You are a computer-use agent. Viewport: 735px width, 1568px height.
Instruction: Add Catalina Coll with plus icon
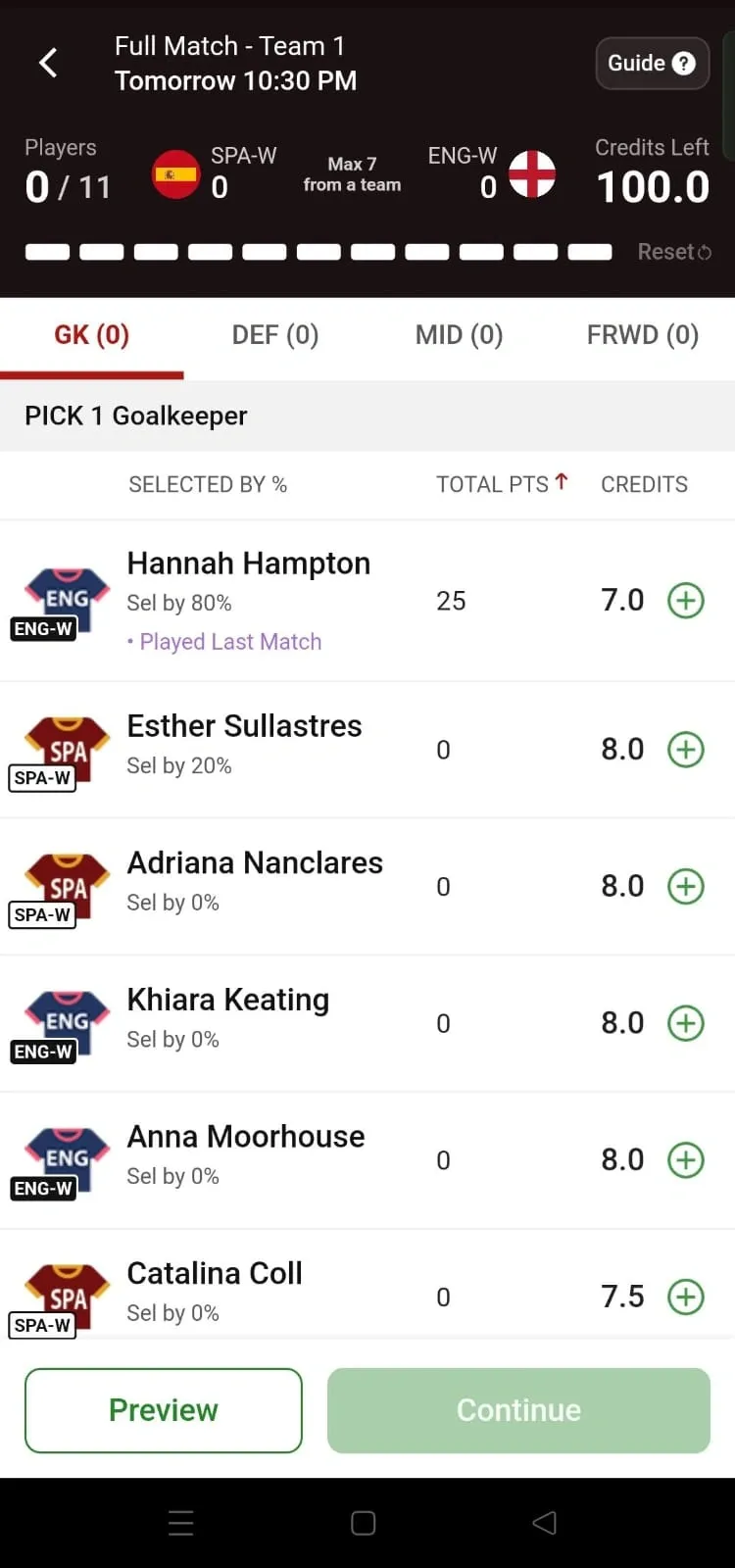pos(685,1297)
